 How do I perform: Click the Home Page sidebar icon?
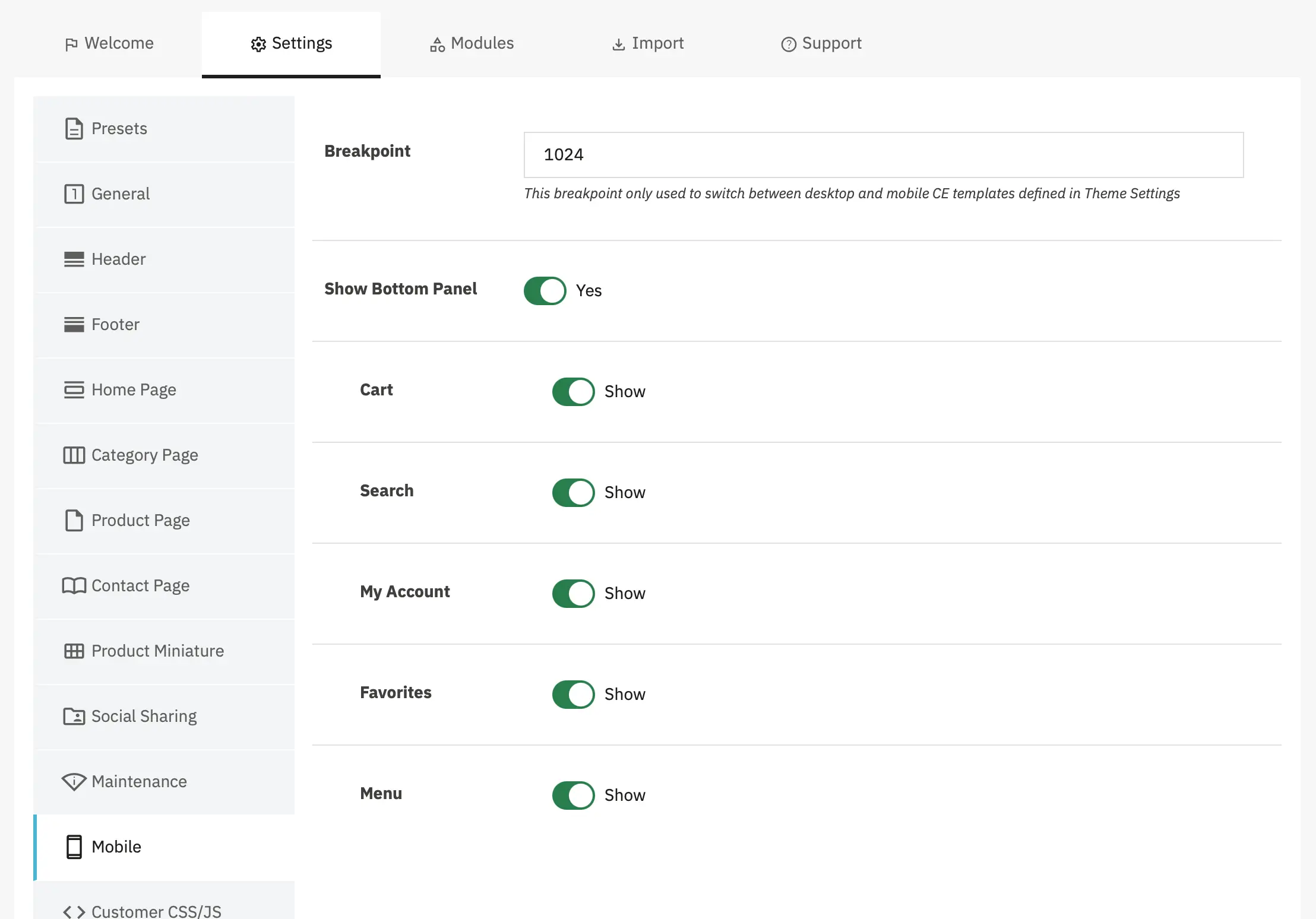[x=74, y=390]
